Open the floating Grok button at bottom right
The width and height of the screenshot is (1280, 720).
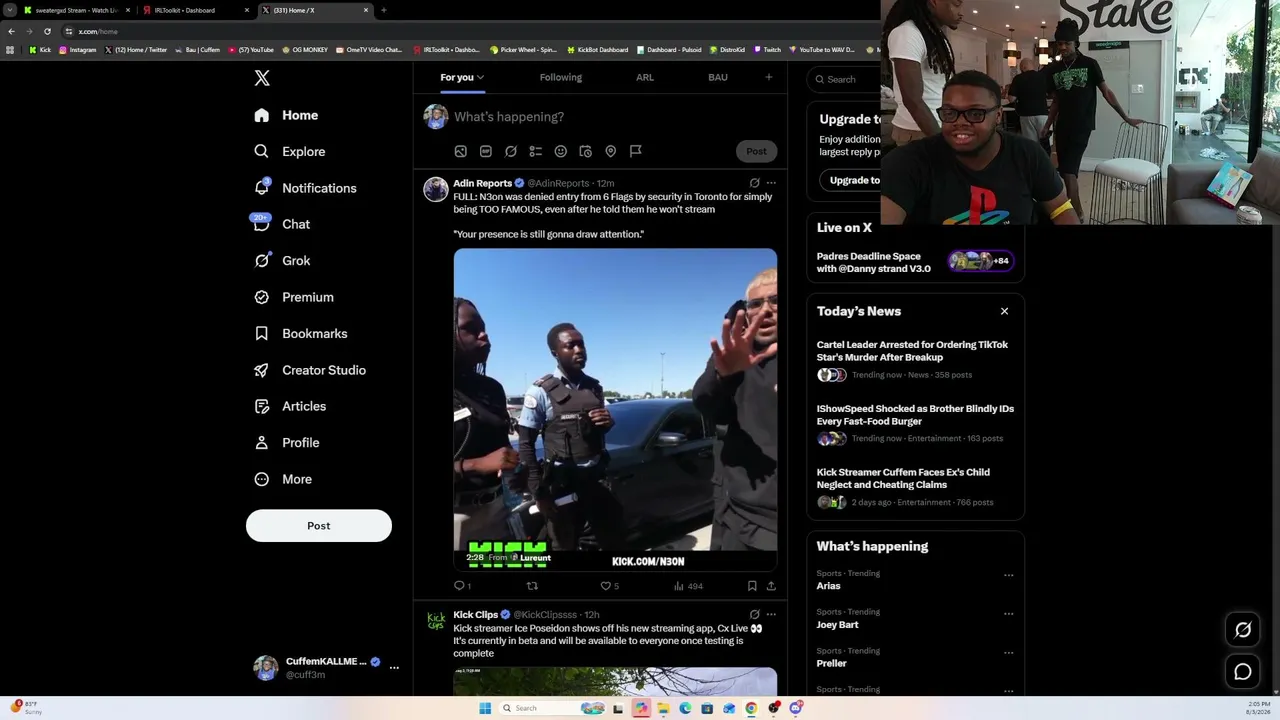coord(1243,630)
